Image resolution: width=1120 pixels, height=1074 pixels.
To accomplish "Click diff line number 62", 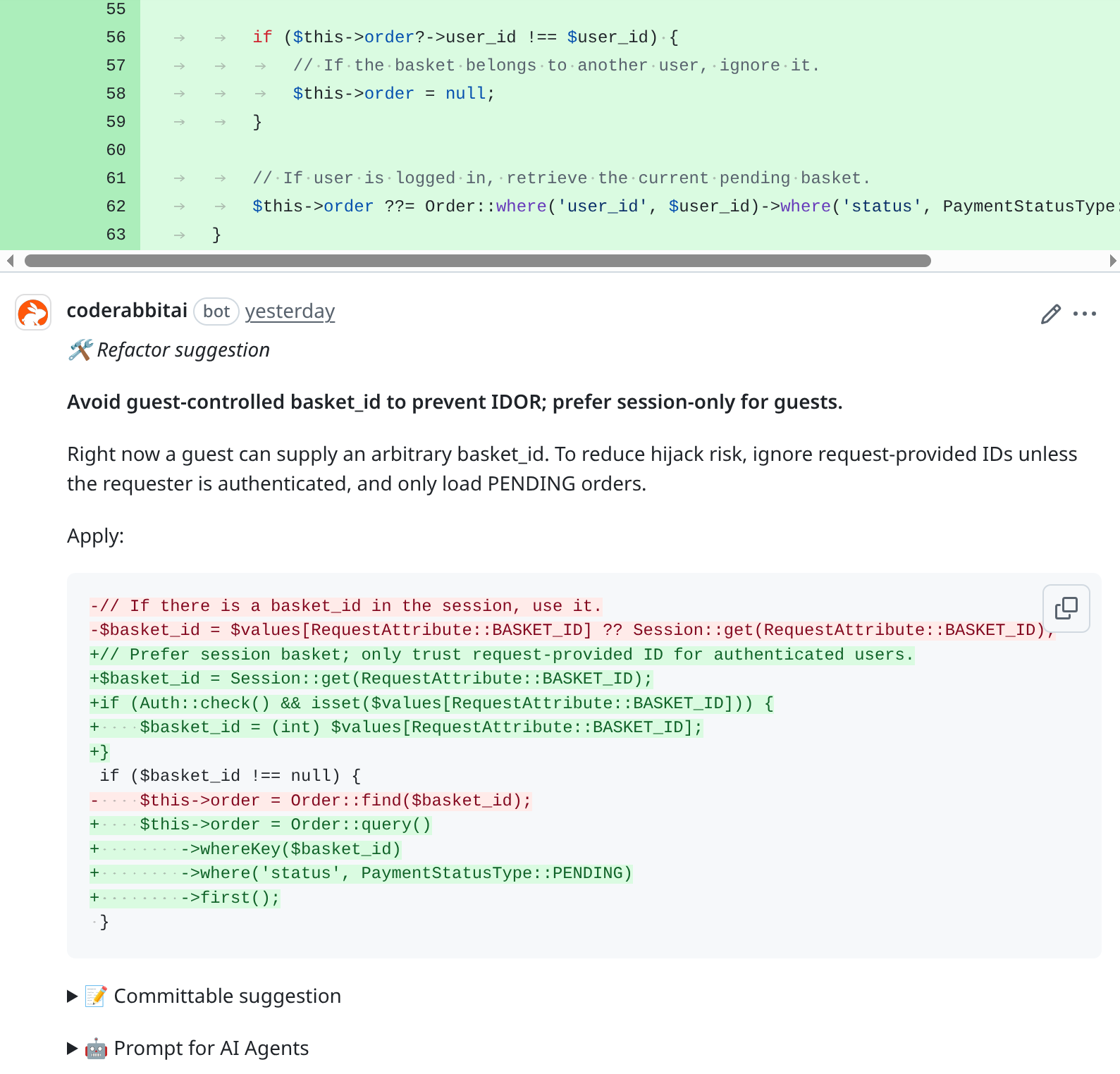I will pyautogui.click(x=116, y=206).
